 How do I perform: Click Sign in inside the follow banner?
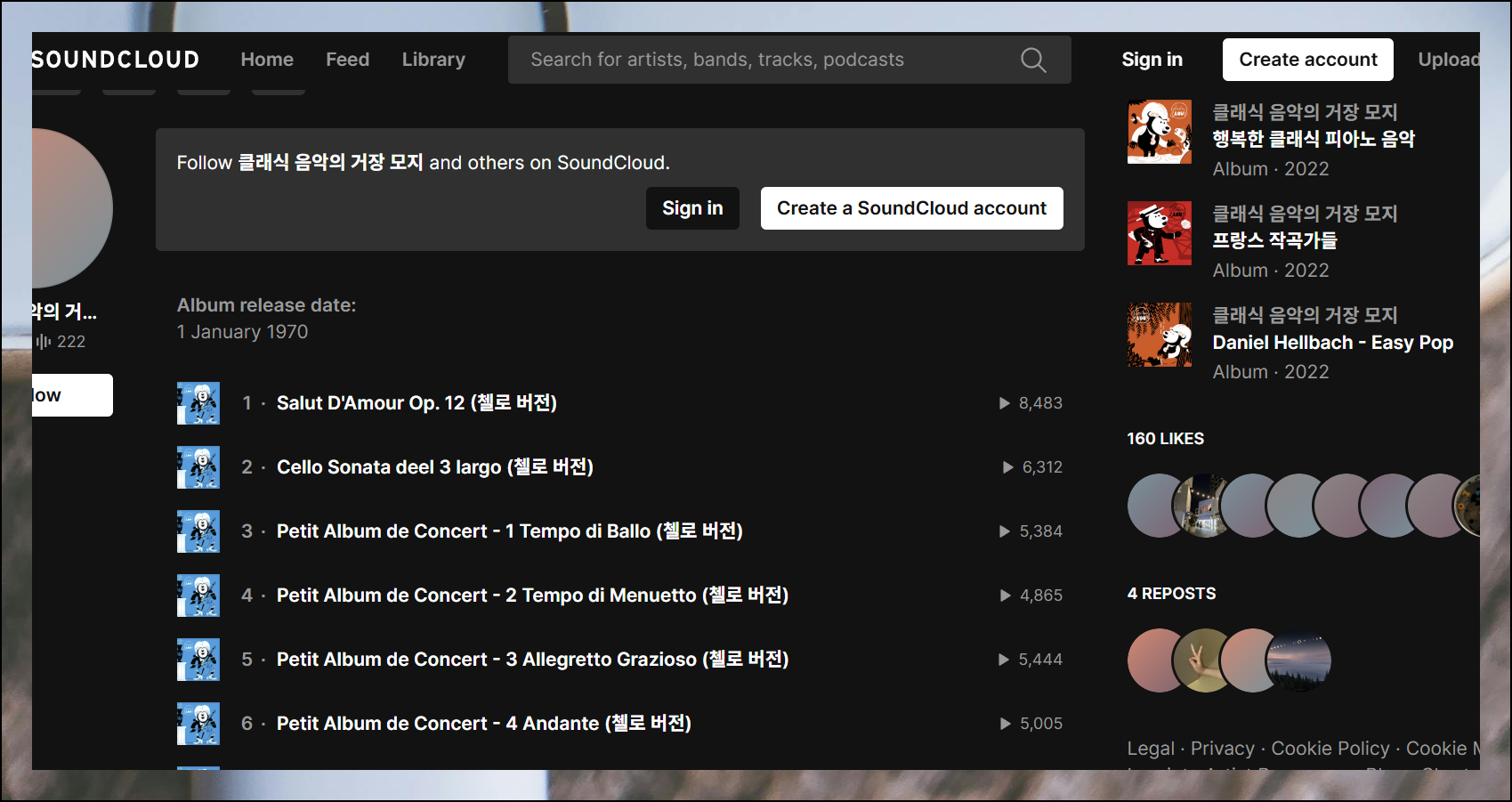(x=692, y=208)
